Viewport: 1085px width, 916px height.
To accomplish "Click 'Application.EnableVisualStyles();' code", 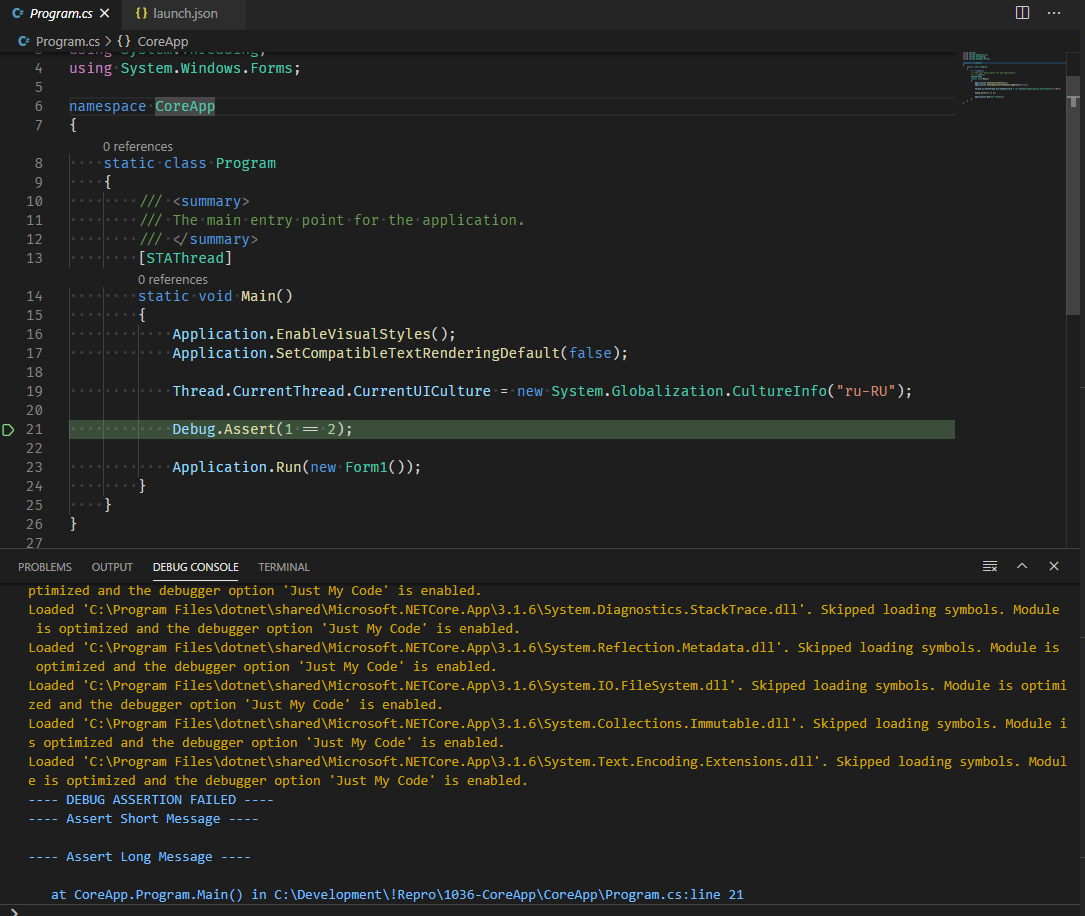I will point(314,334).
